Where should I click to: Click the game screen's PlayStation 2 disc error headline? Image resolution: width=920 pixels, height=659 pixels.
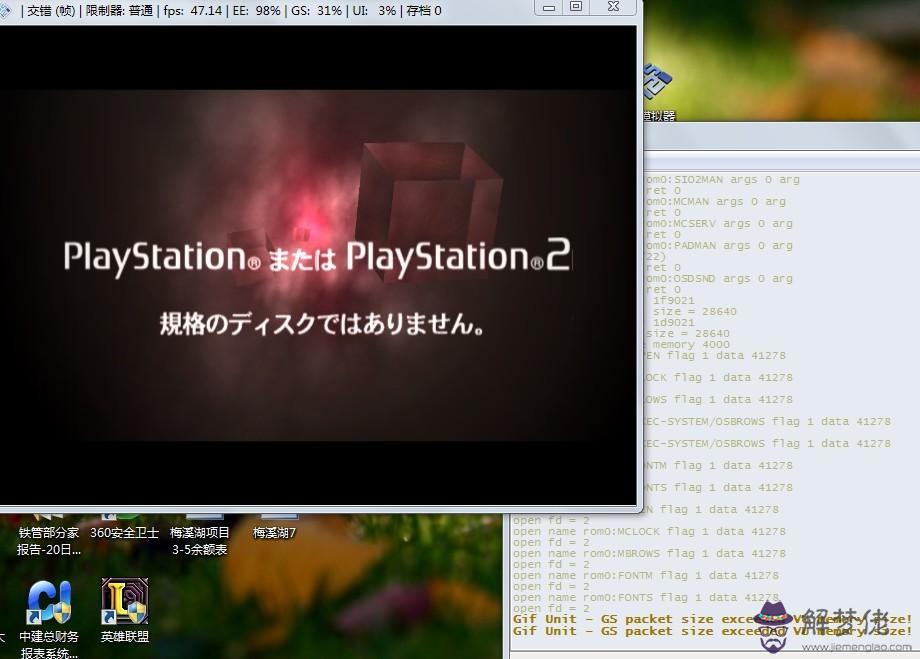tap(317, 257)
